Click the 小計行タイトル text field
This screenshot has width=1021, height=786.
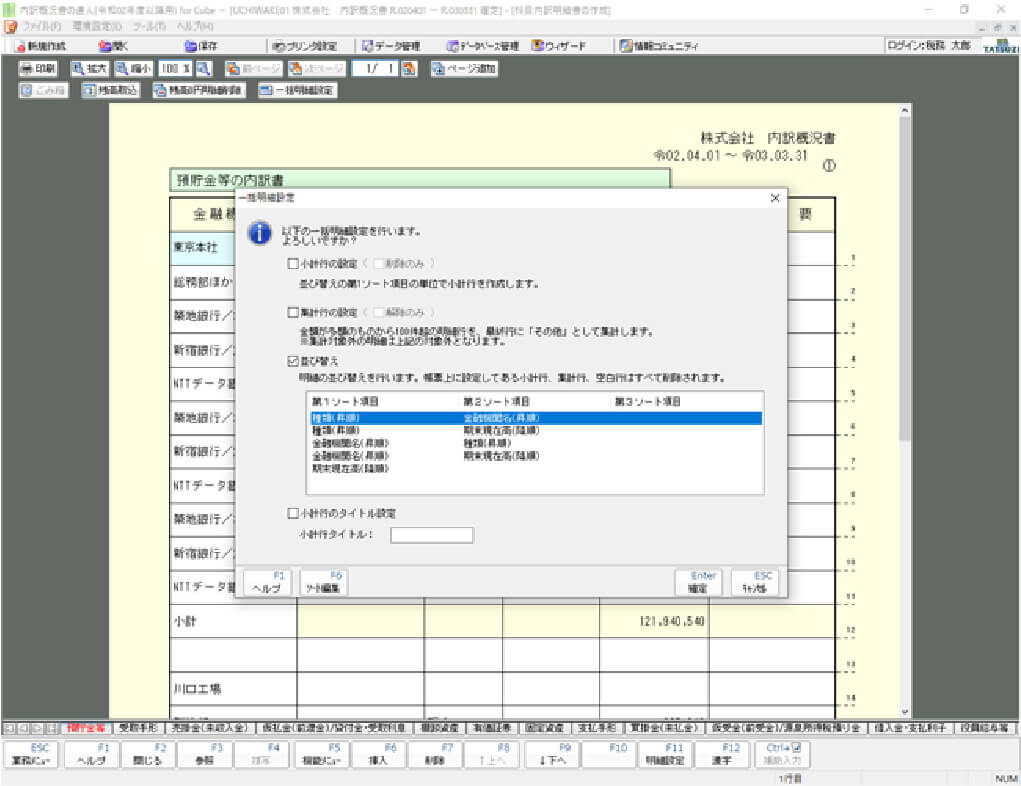point(432,535)
